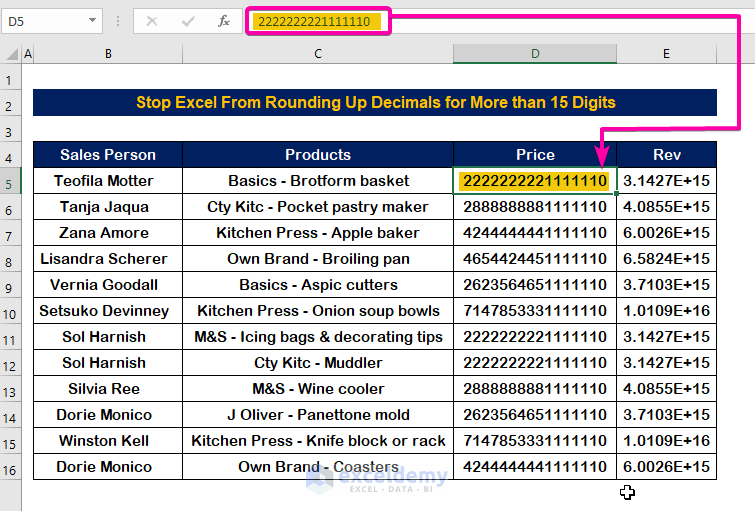This screenshot has width=755, height=511.
Task: Click the 'Price' header cell
Action: click(535, 155)
